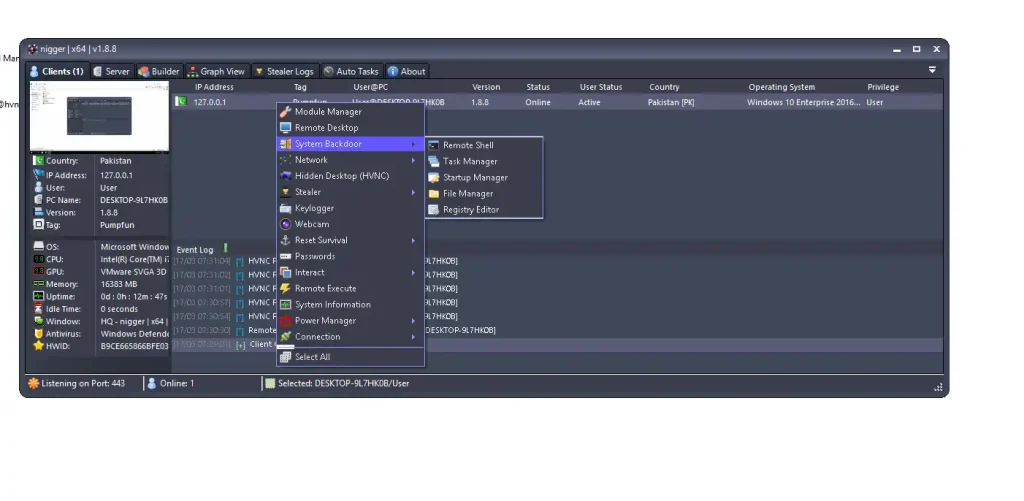
Task: Click the Operating System column header
Action: tap(781, 87)
